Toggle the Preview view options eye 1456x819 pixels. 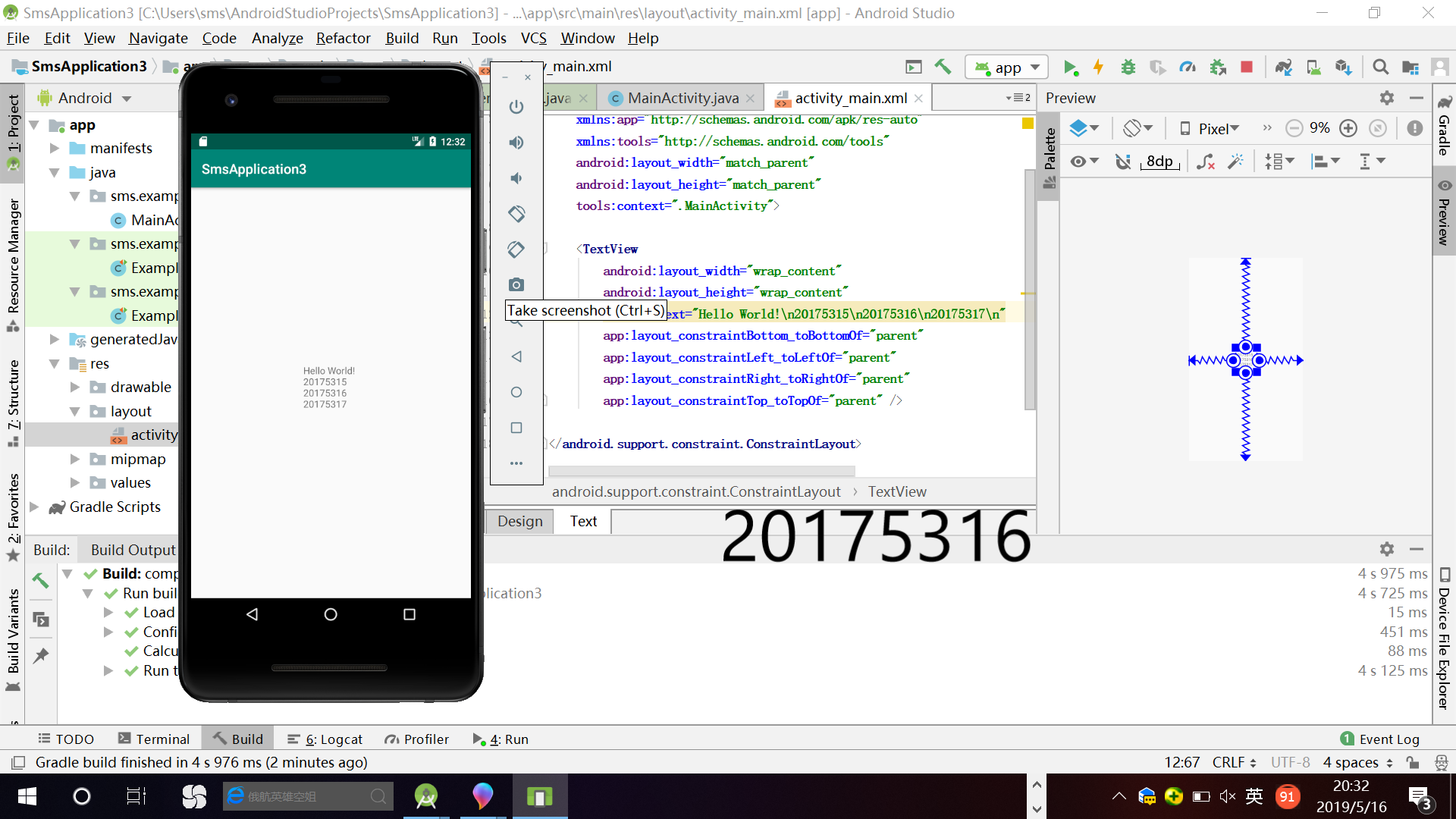pyautogui.click(x=1084, y=162)
